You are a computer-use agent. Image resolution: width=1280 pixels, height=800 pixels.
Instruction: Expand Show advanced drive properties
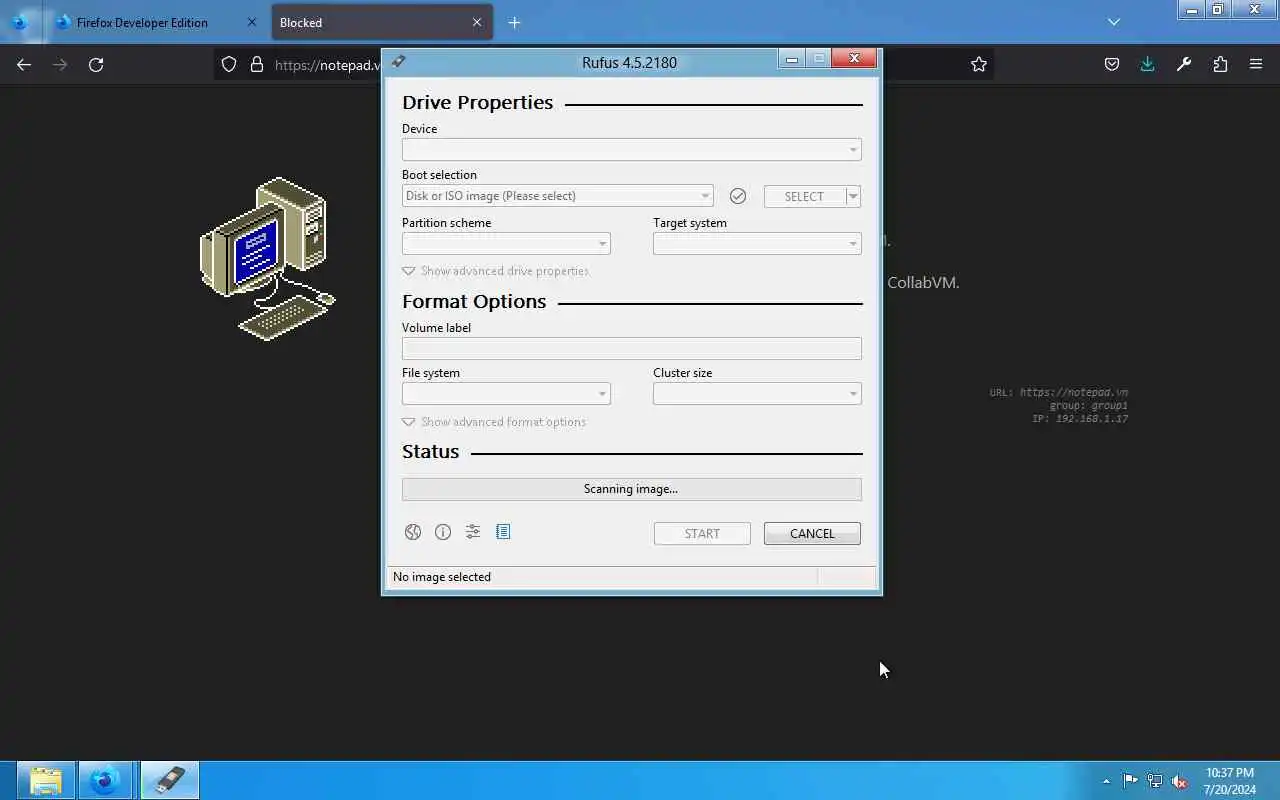click(495, 271)
